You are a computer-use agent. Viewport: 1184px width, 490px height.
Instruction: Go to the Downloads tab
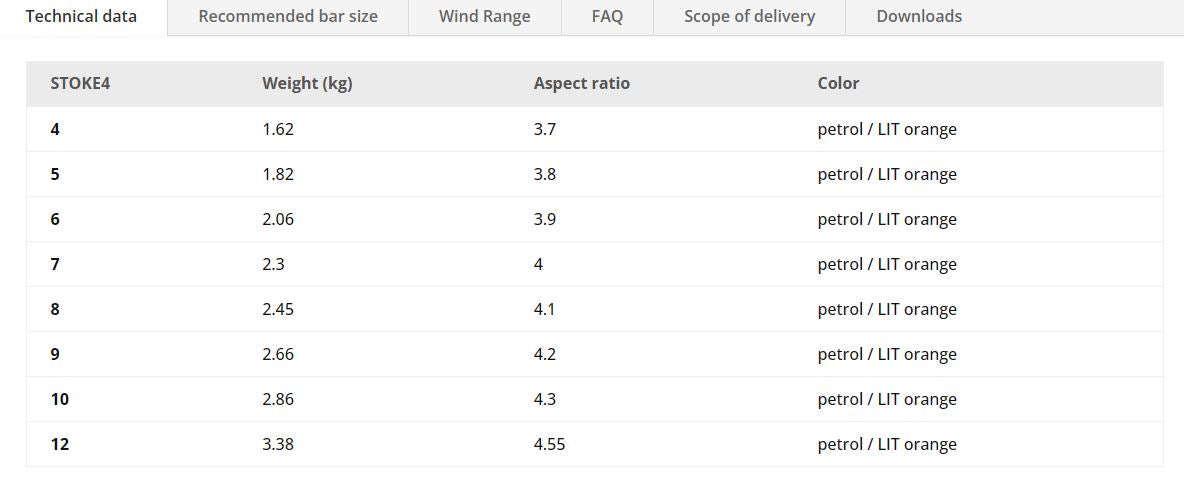pyautogui.click(x=919, y=16)
